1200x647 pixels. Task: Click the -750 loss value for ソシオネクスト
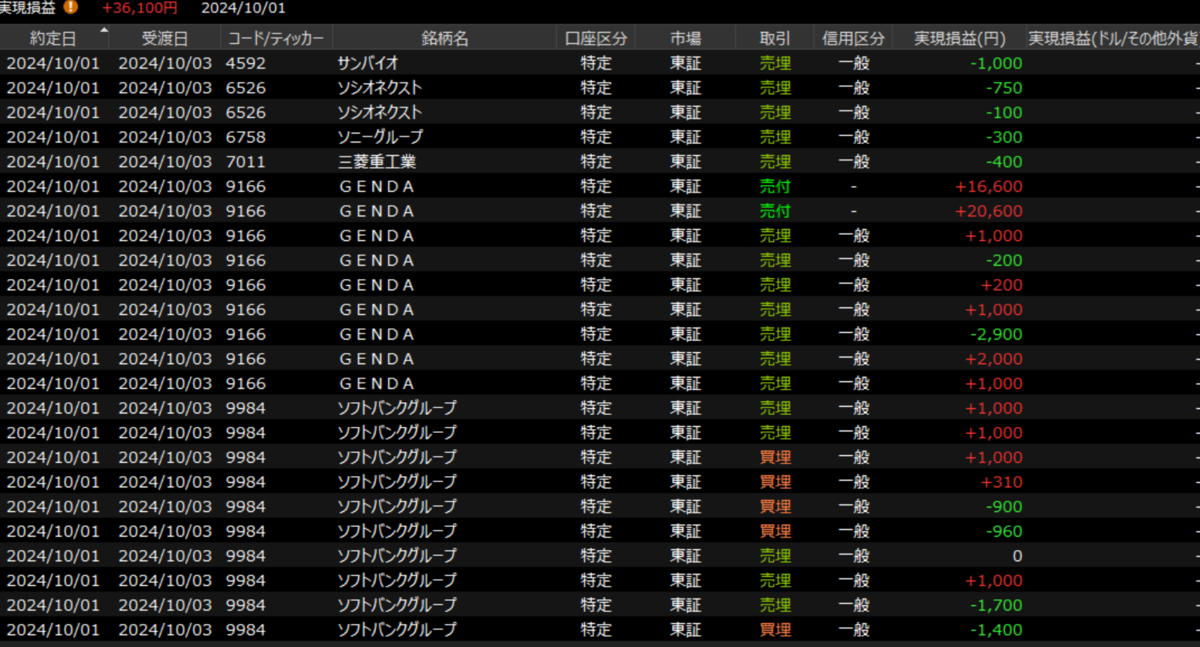pos(1003,88)
